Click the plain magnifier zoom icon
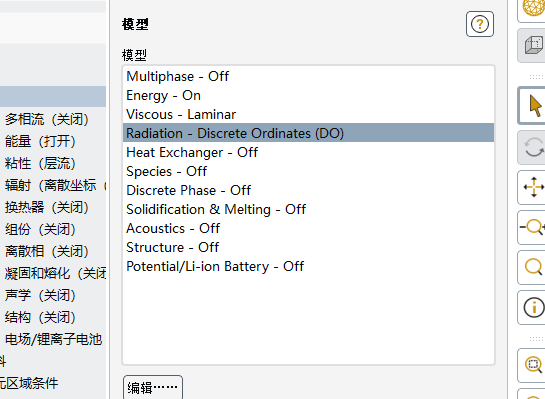The width and height of the screenshot is (545, 399). click(533, 267)
